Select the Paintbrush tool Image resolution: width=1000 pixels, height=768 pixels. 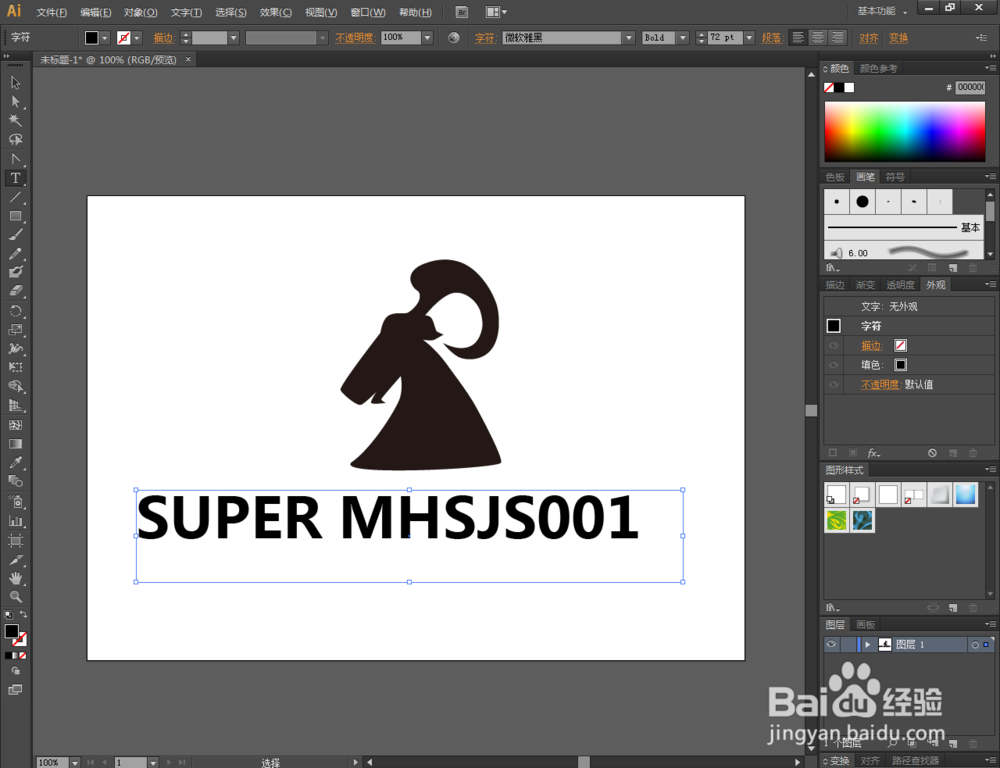click(15, 235)
